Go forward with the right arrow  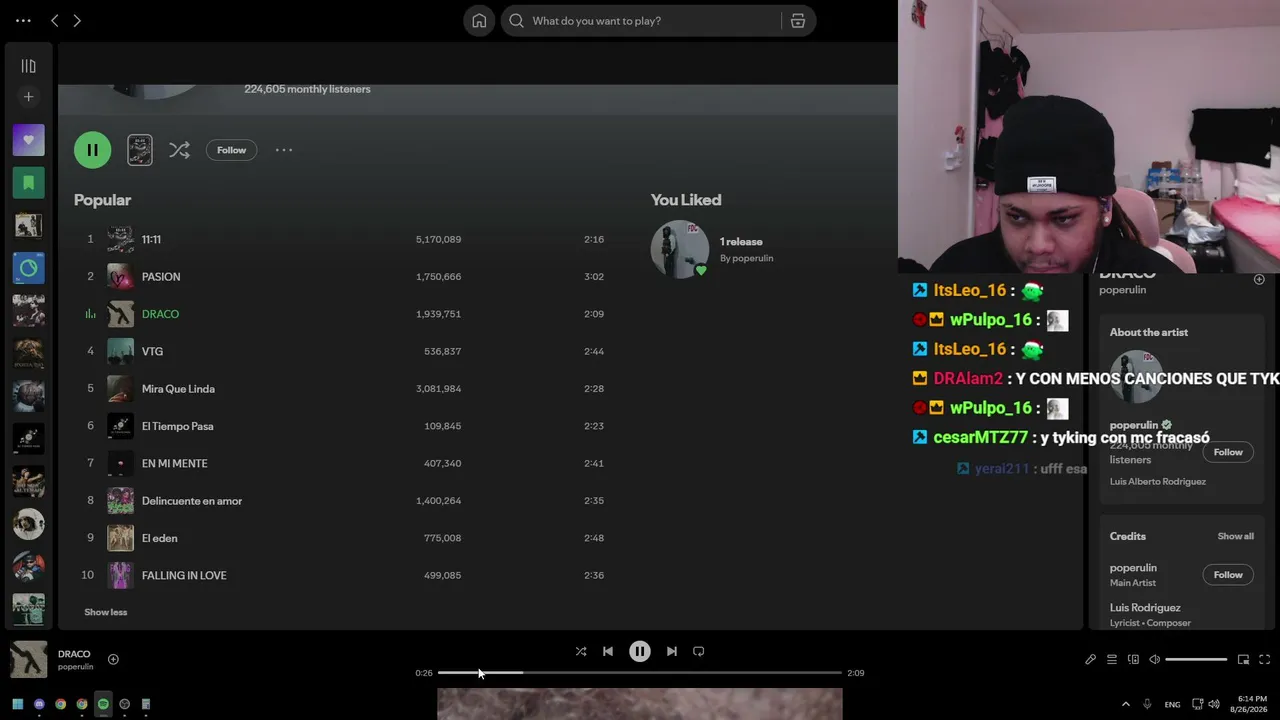point(77,21)
